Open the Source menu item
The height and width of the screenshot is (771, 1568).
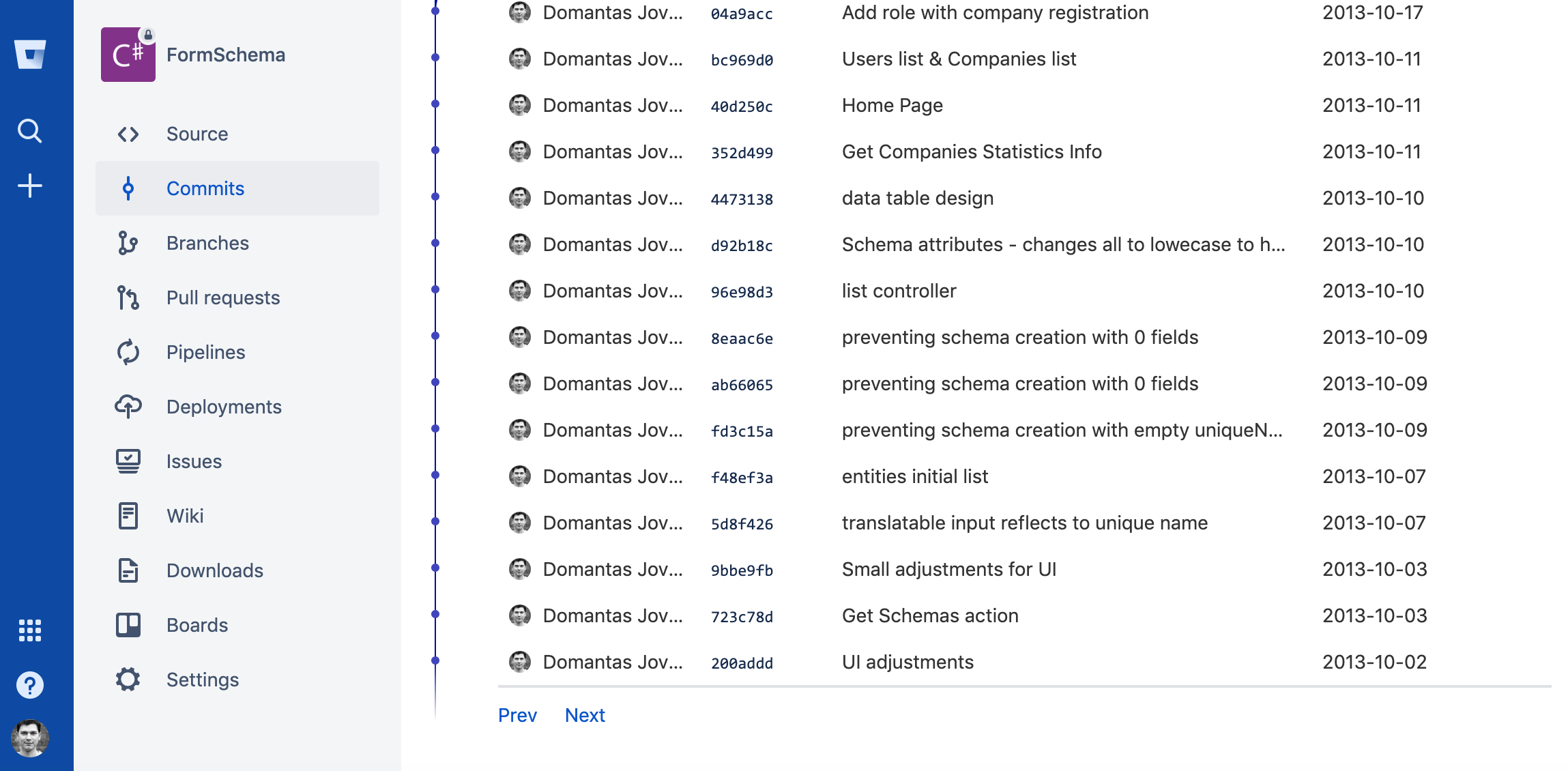click(x=197, y=134)
